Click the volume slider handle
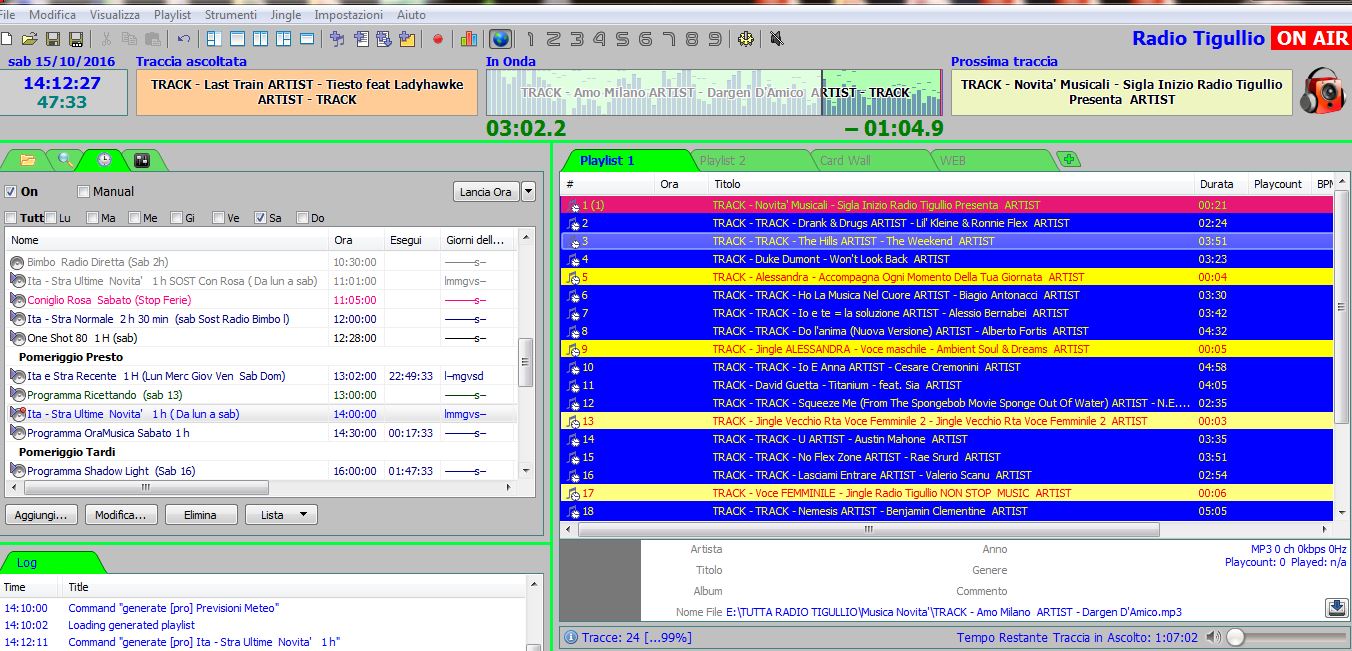The image size is (1352, 651). 1236,637
